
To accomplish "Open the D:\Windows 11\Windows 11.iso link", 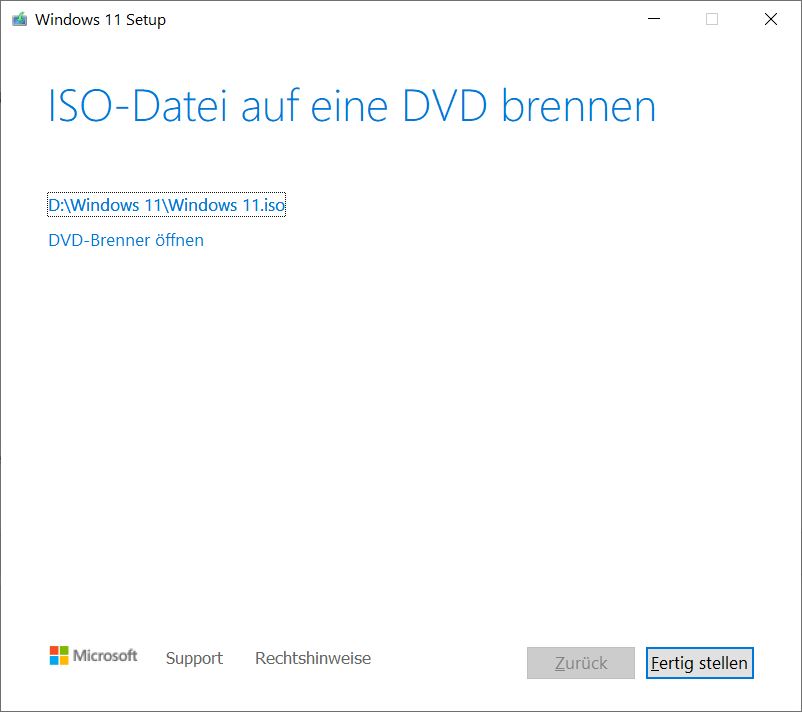I will 166,205.
